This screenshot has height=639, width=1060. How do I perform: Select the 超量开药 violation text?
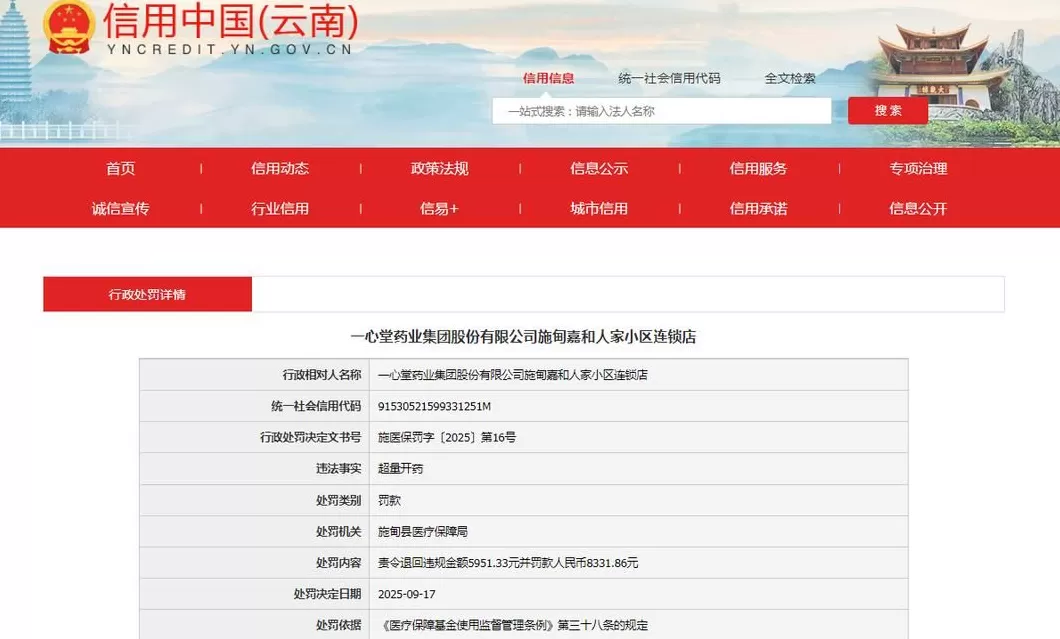coord(400,469)
